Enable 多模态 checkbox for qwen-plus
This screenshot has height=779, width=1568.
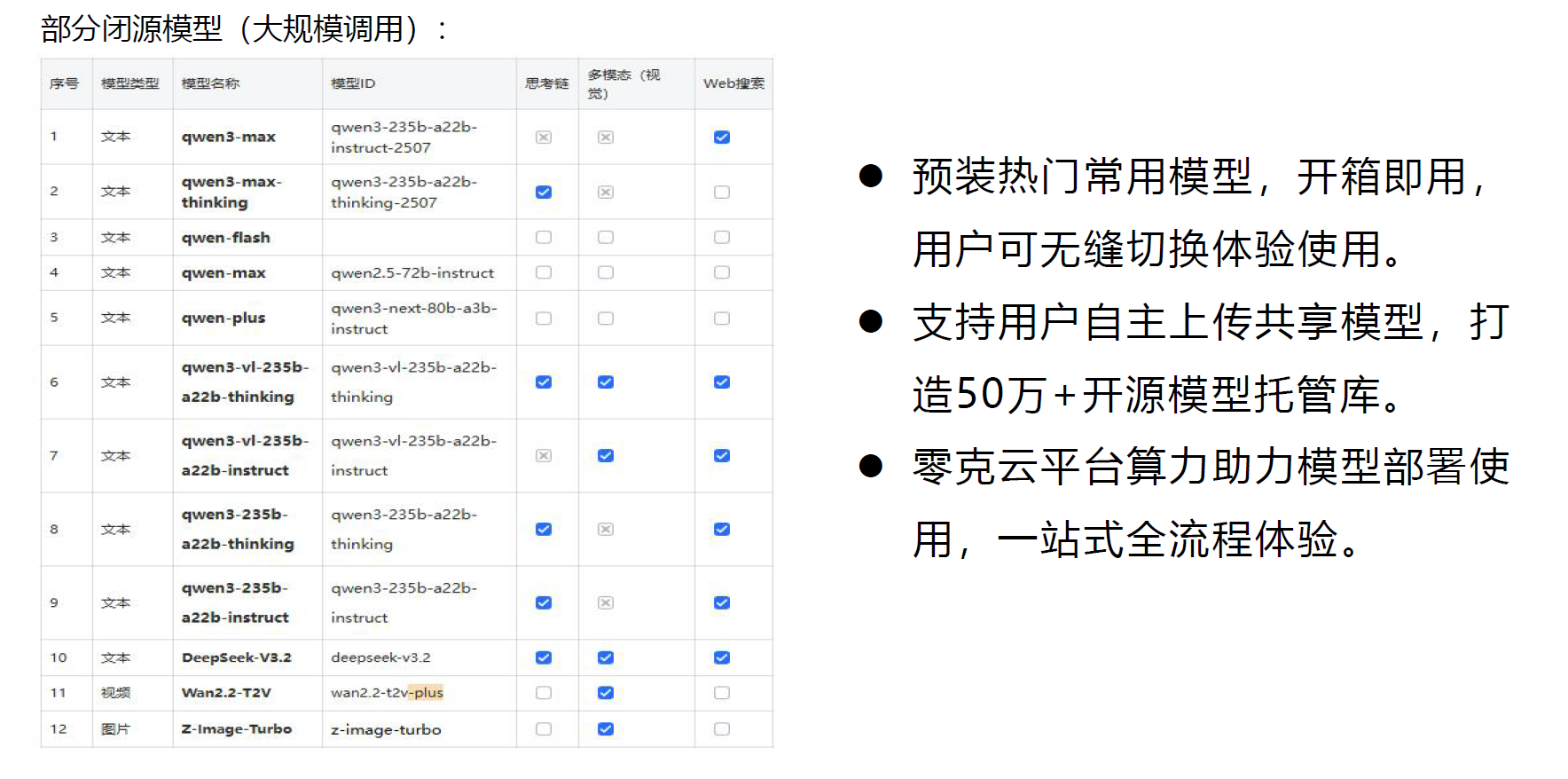[606, 319]
